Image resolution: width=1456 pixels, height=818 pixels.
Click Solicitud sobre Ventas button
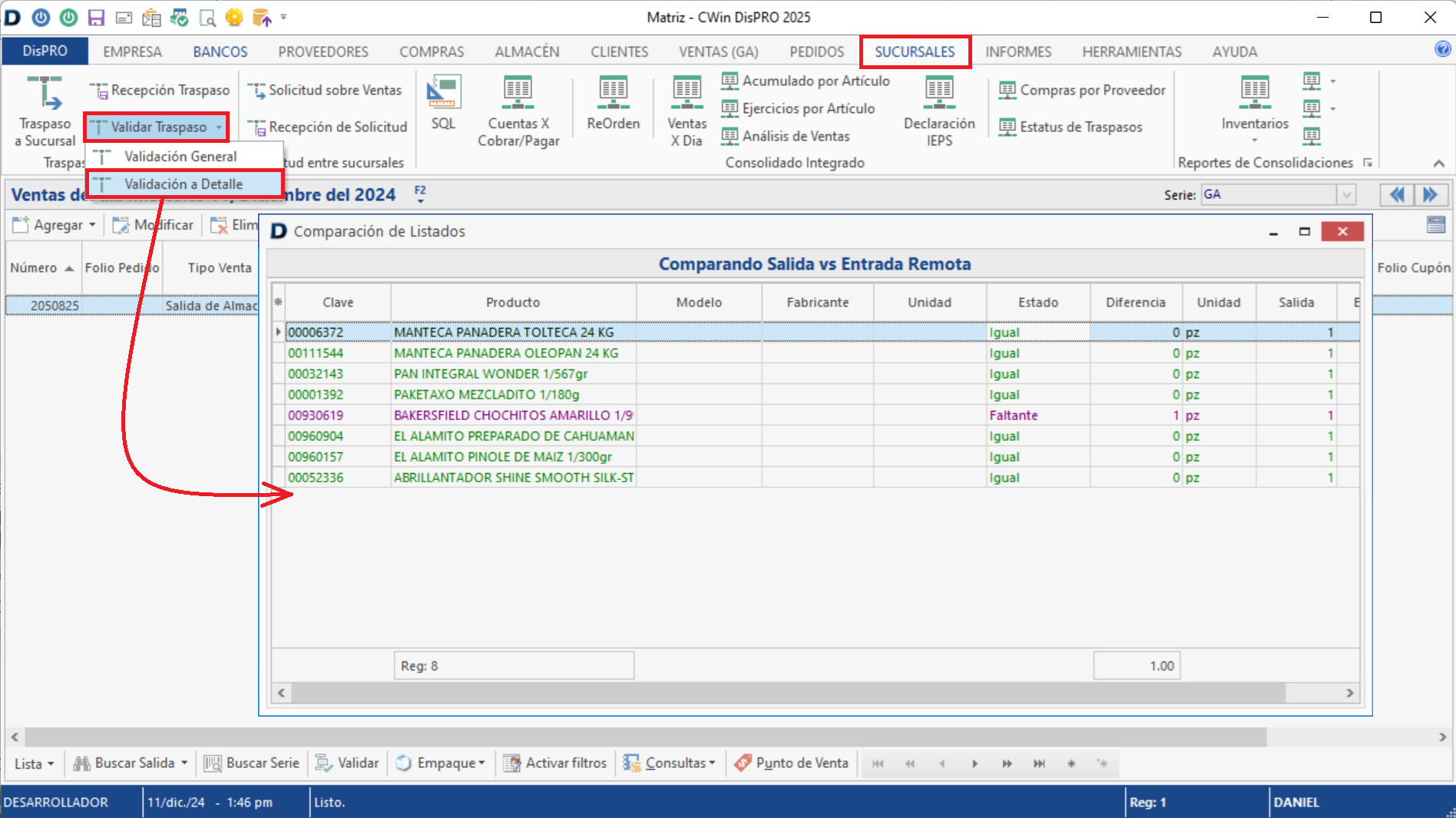coord(325,90)
